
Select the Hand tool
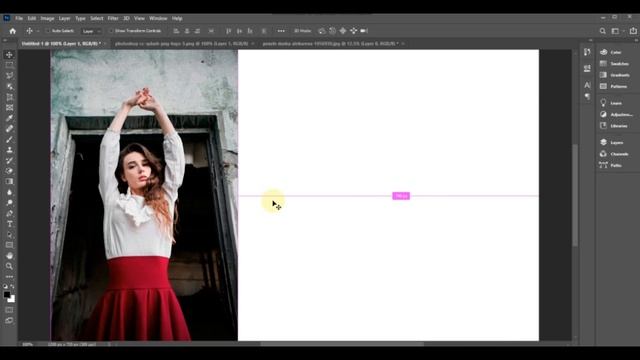click(x=9, y=256)
